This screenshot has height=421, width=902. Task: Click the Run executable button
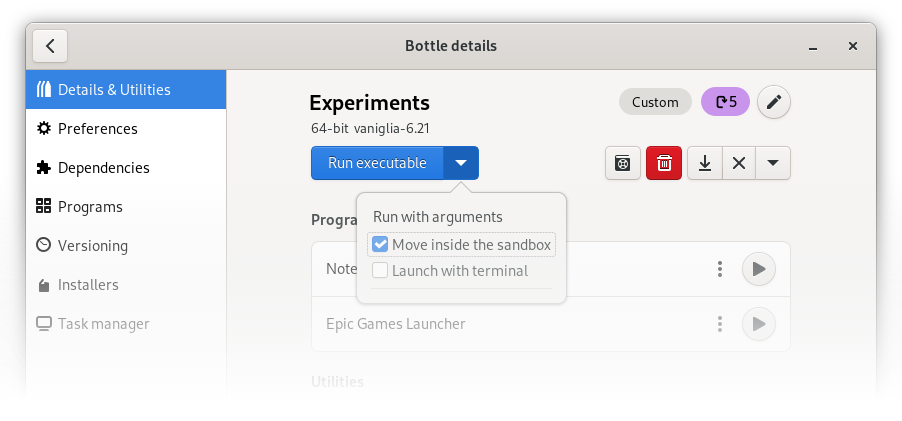377,163
